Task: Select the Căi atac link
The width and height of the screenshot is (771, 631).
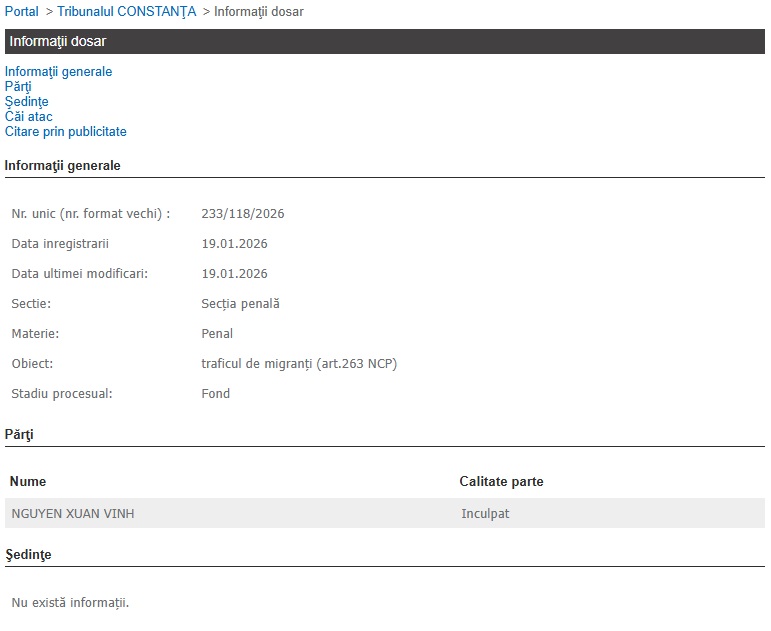Action: [28, 117]
